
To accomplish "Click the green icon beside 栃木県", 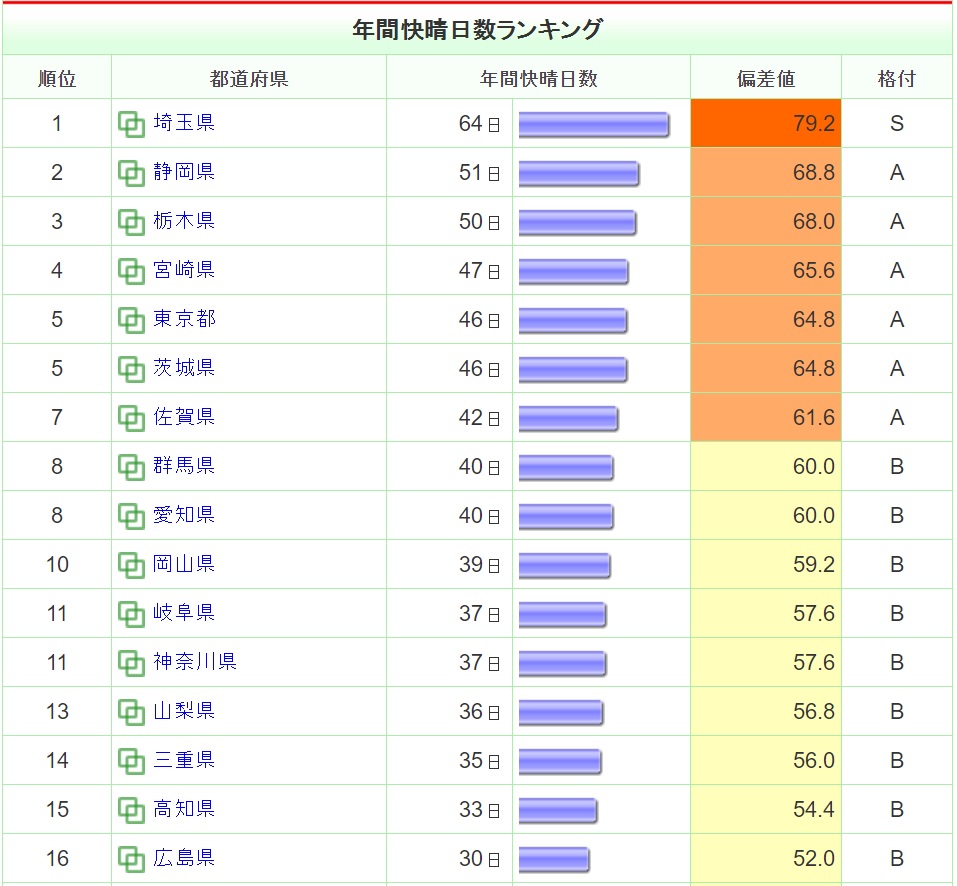I will pyautogui.click(x=131, y=222).
